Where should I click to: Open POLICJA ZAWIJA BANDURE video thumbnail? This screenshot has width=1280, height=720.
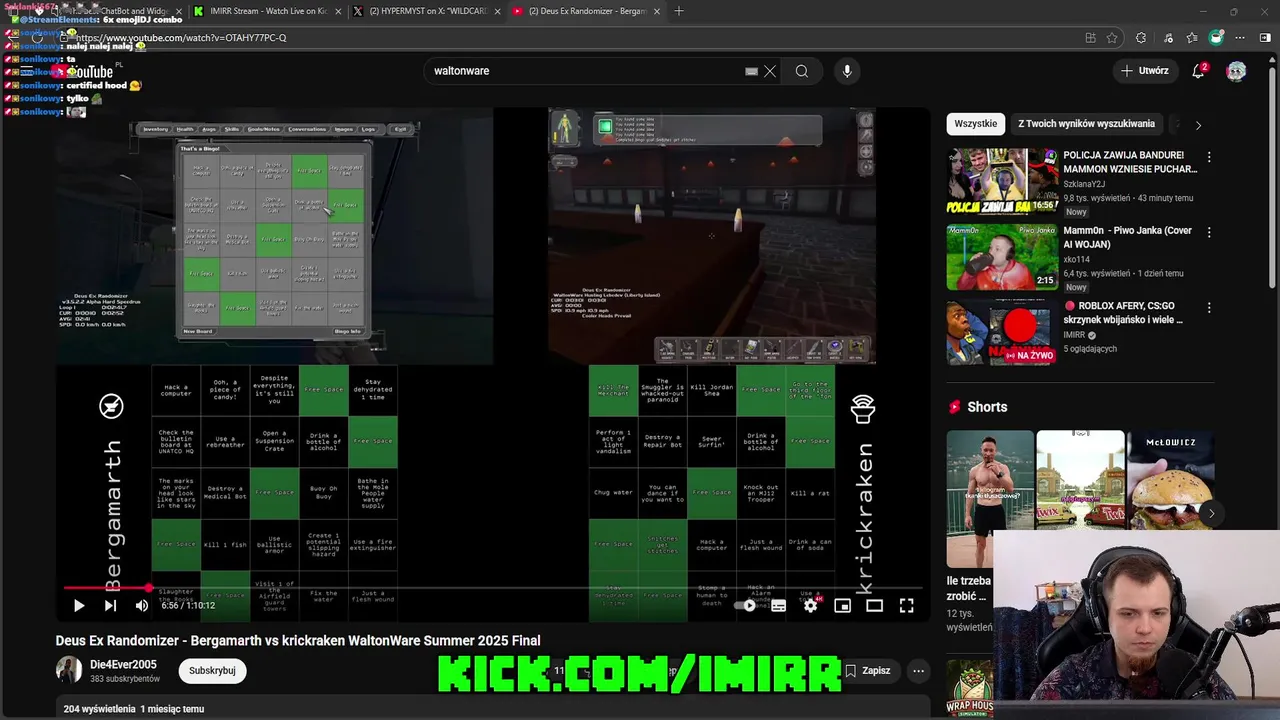[1002, 181]
